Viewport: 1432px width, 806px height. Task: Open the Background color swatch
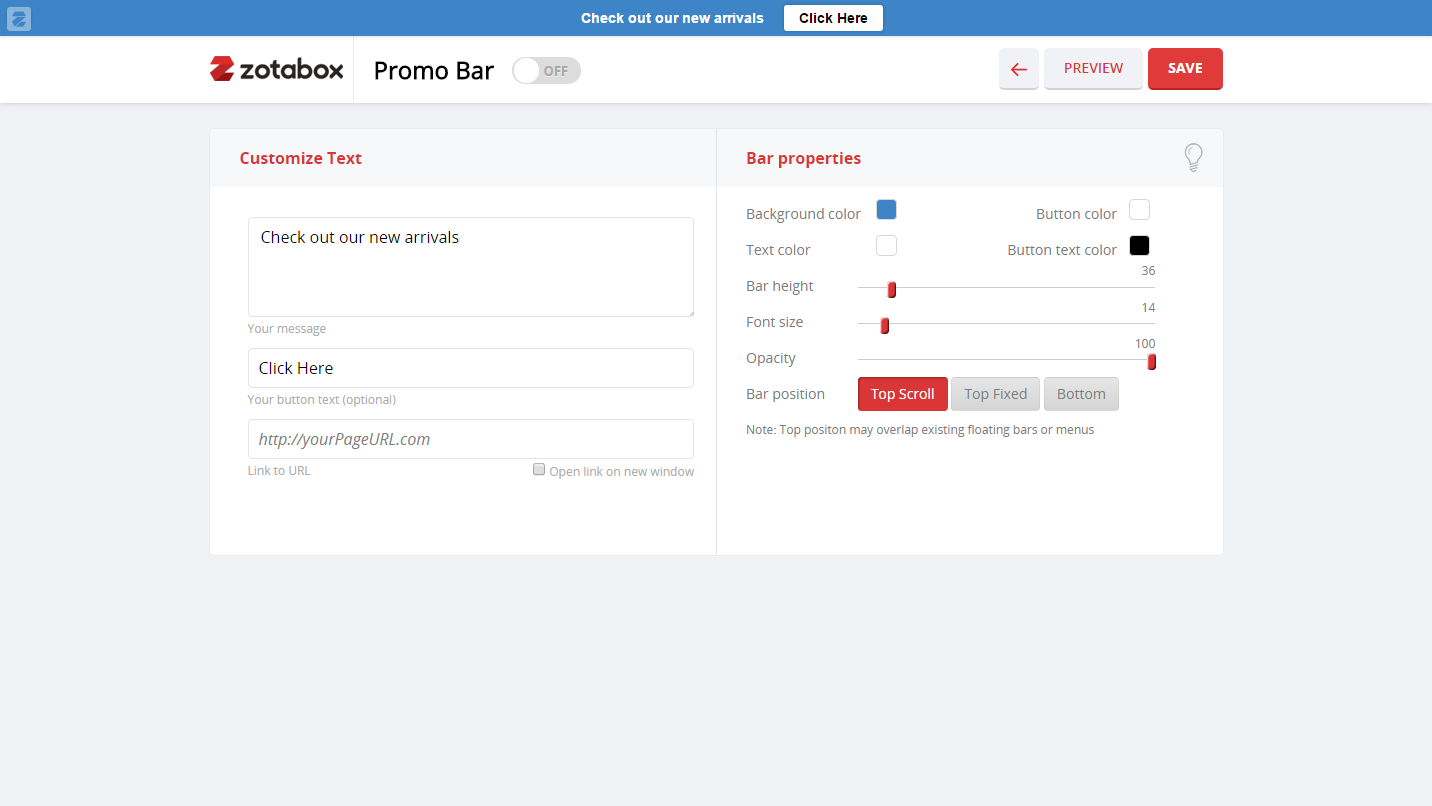886,209
